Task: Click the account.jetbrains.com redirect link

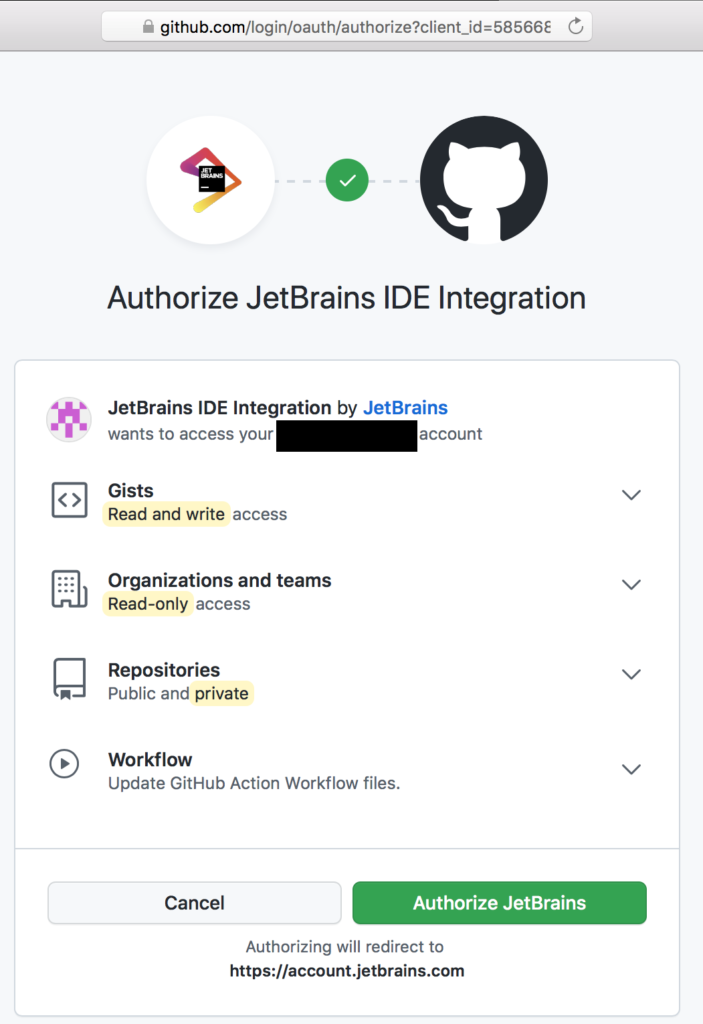Action: tap(347, 970)
